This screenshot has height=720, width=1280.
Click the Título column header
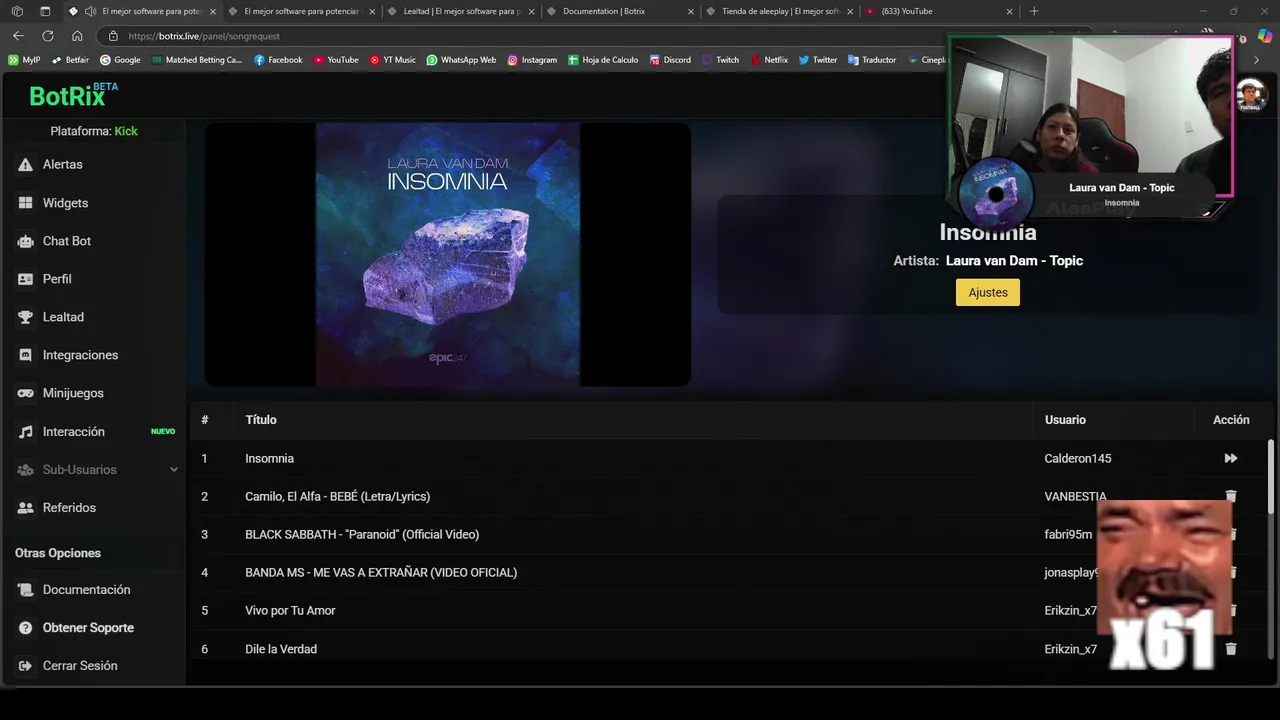(261, 420)
